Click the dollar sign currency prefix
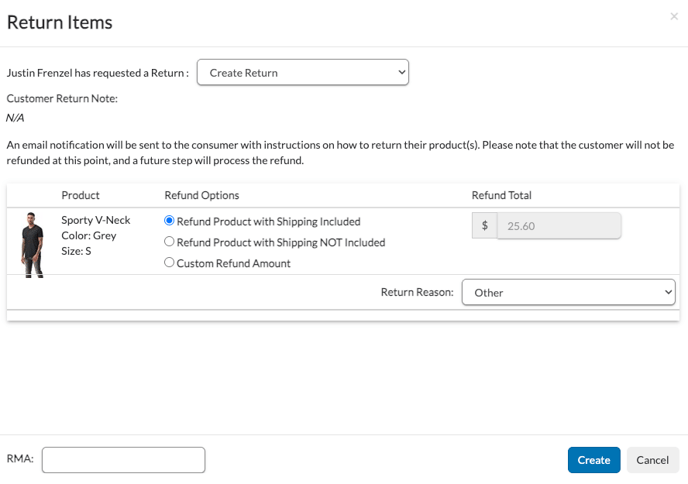688x484 pixels. 484,226
